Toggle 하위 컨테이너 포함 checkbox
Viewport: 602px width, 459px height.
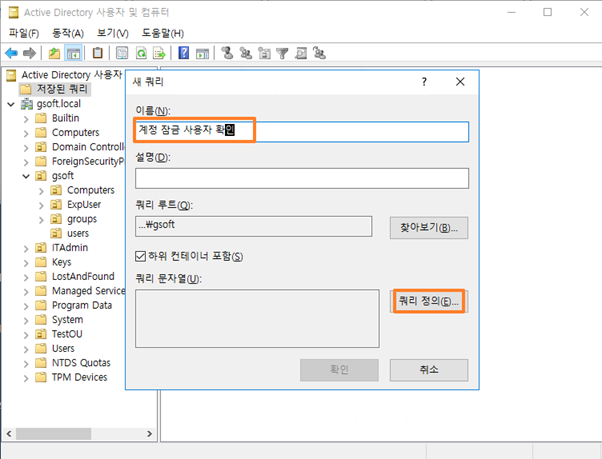click(140, 256)
